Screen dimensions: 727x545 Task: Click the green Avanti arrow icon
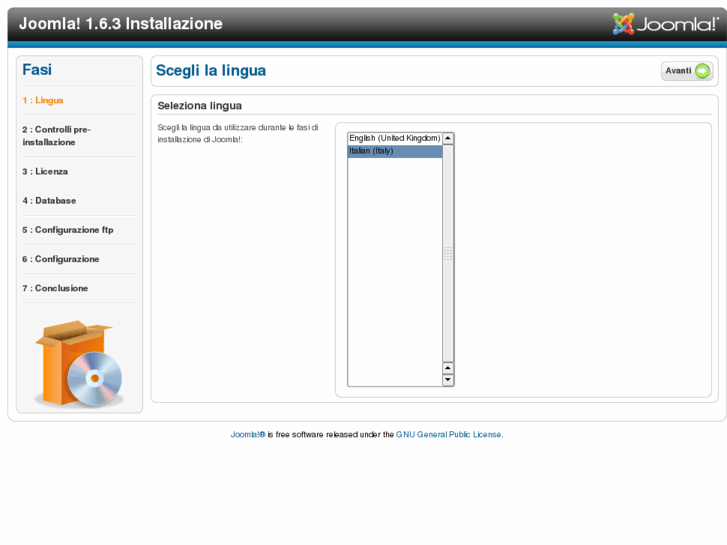point(702,71)
